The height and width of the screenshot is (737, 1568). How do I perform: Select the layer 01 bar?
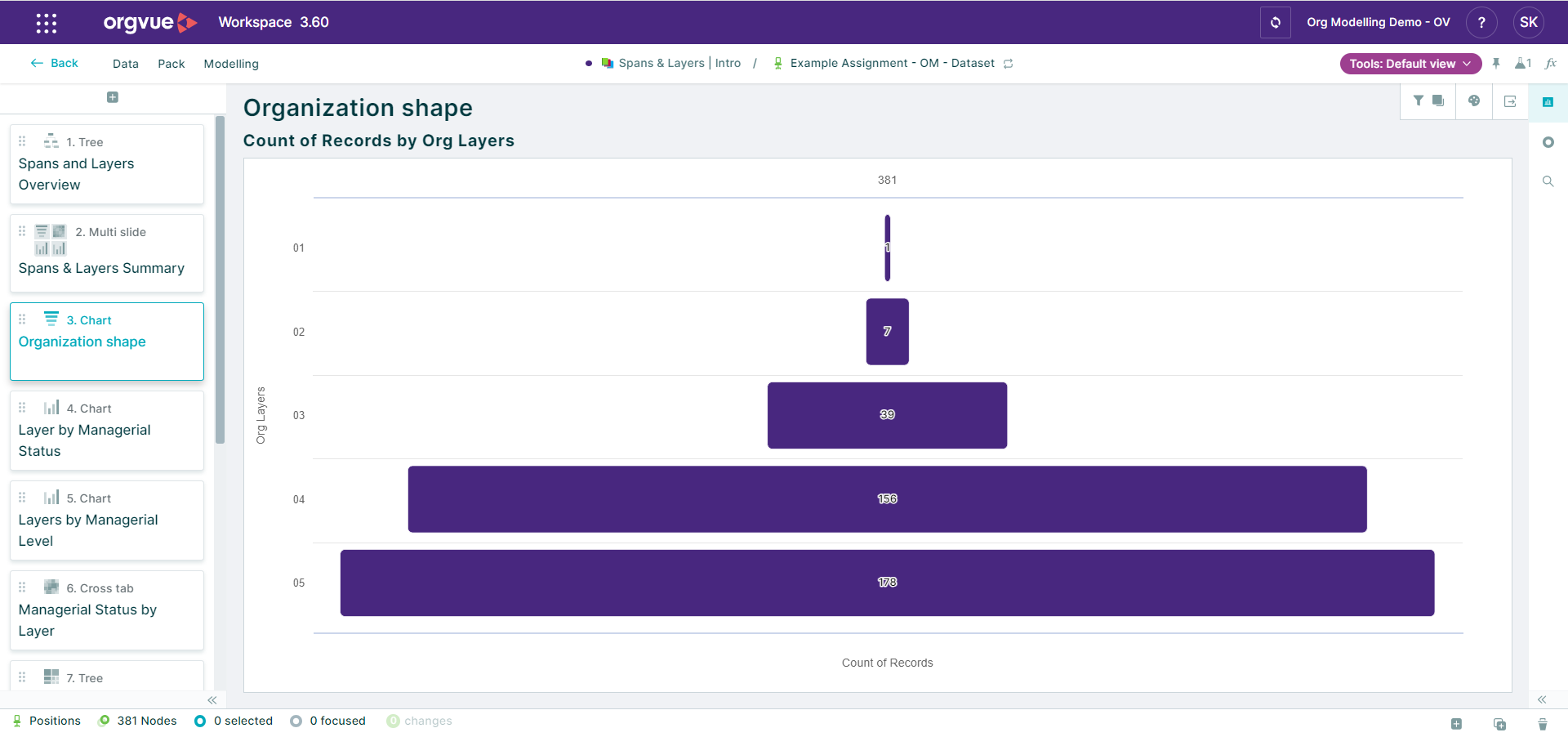[888, 248]
